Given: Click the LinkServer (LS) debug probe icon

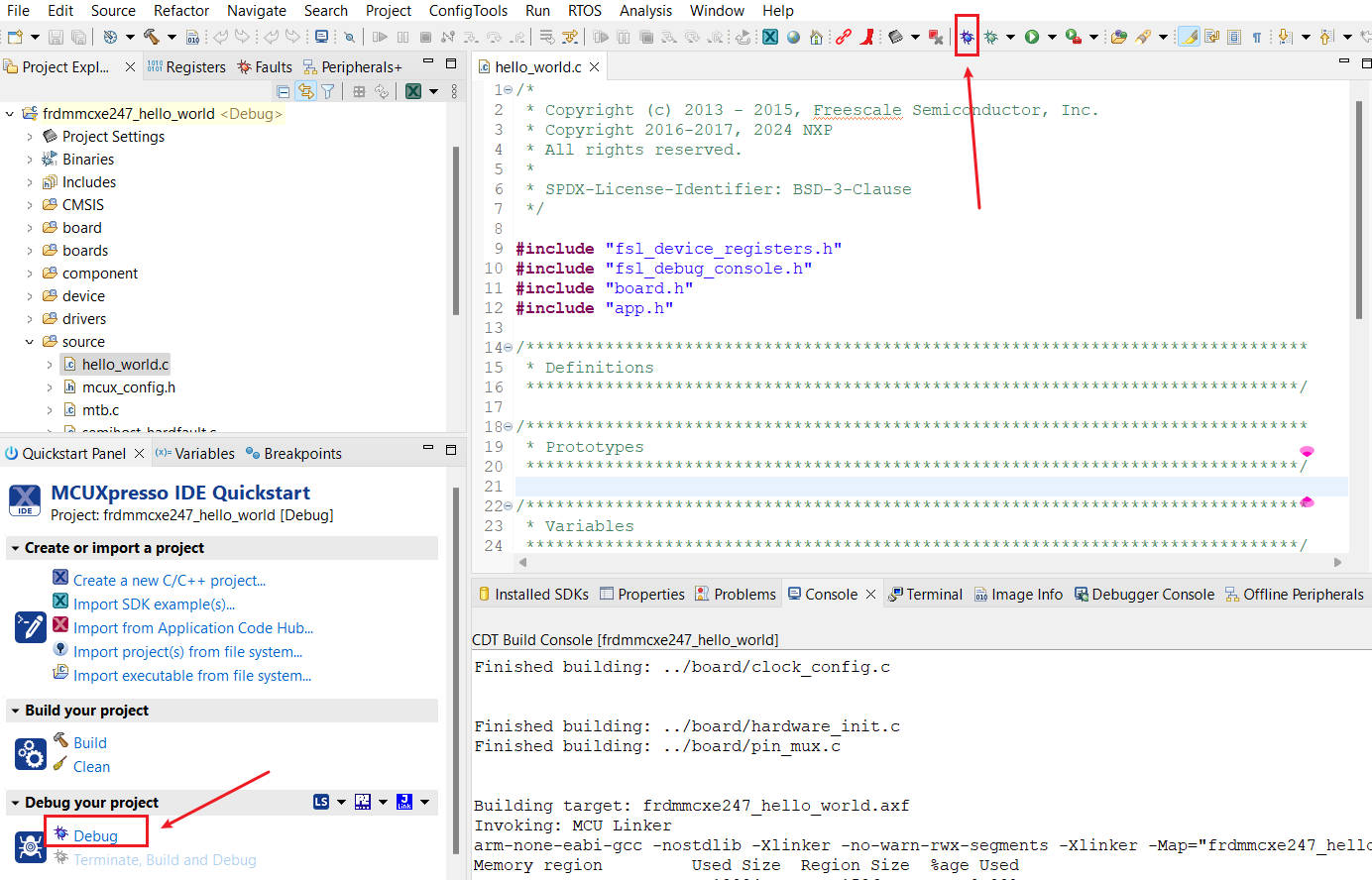Looking at the screenshot, I should click(321, 802).
